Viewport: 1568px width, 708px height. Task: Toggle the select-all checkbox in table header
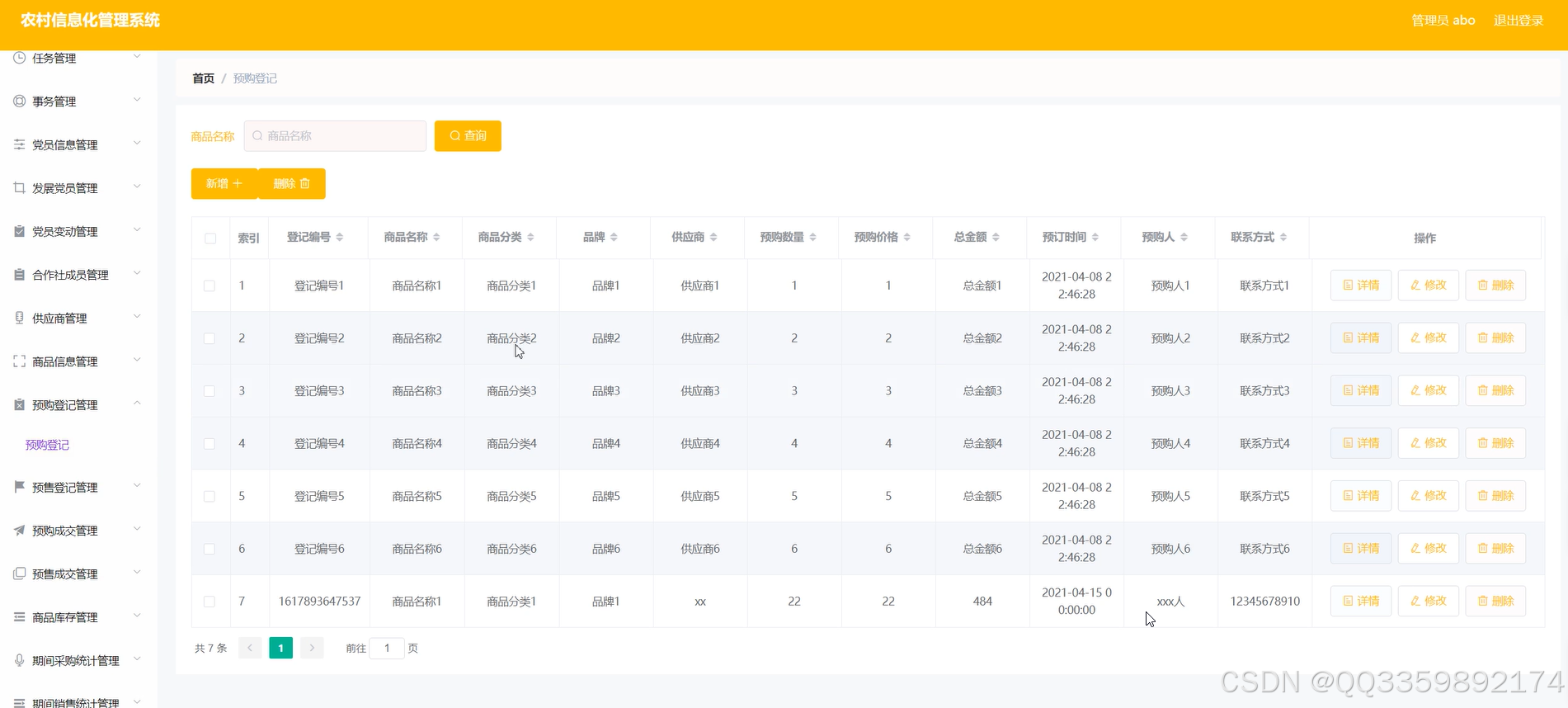pyautogui.click(x=210, y=238)
